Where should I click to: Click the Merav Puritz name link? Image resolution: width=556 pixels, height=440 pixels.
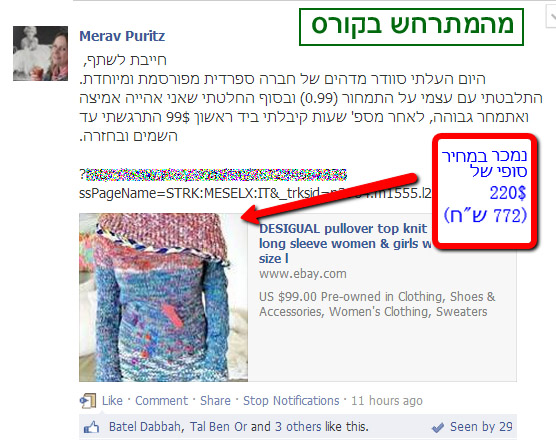point(122,36)
